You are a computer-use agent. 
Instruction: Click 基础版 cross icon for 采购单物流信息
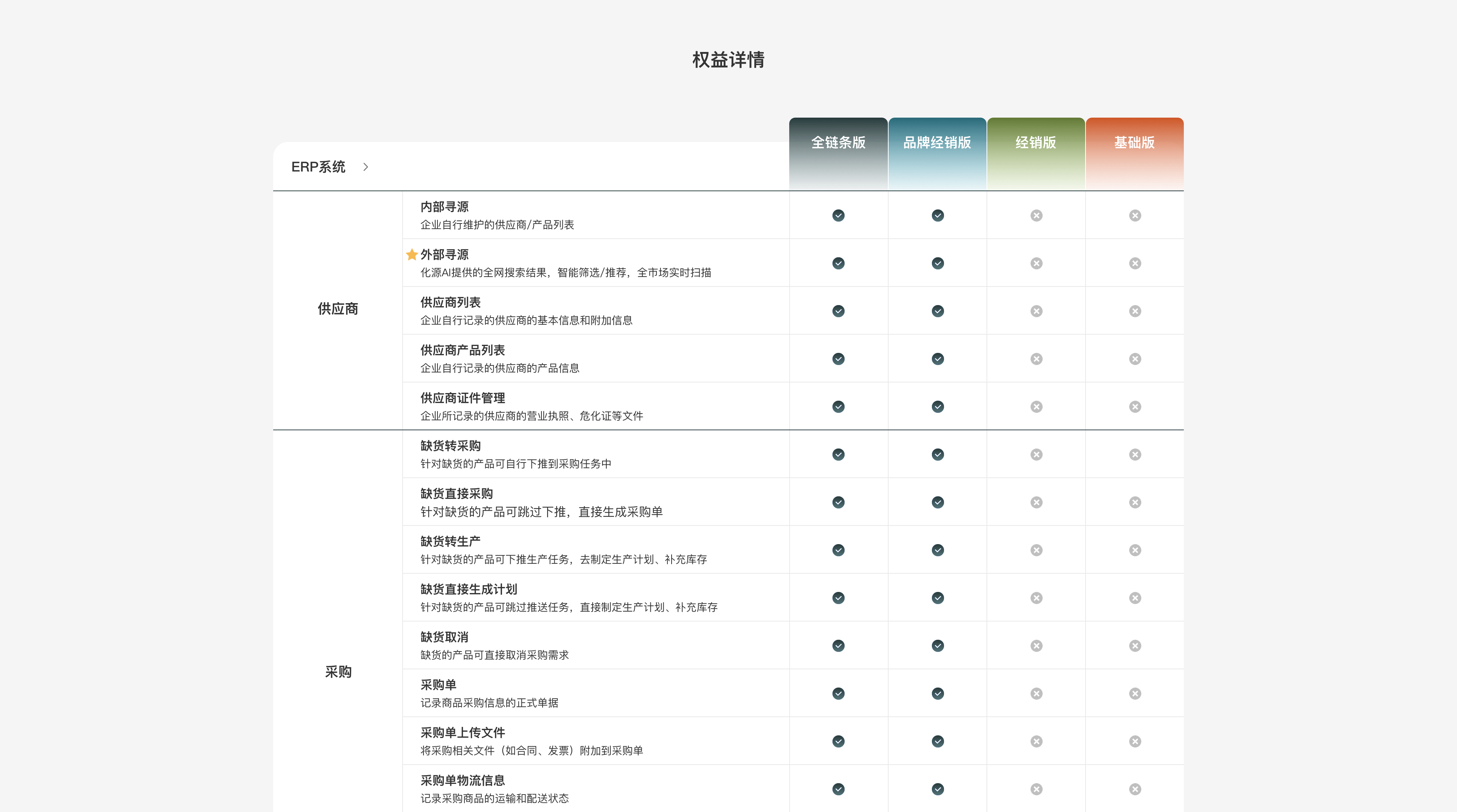point(1134,789)
